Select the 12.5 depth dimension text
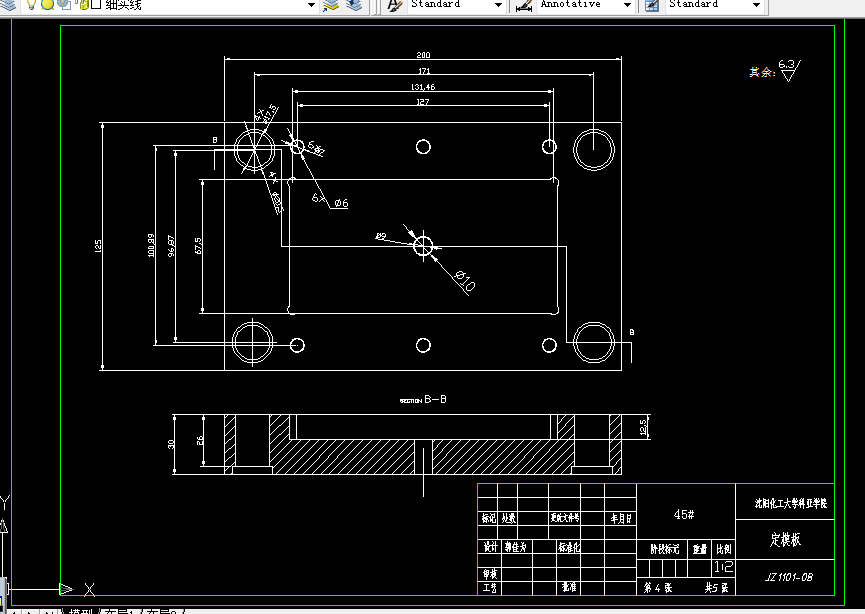The image size is (865, 614). [x=643, y=427]
